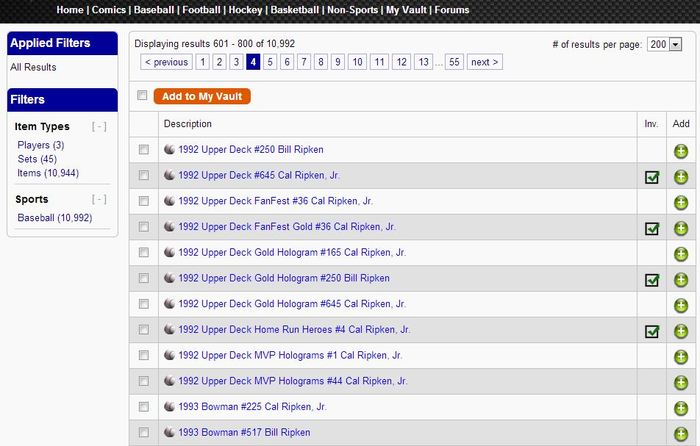Select Gold Hologram #165 row checkbox
The height and width of the screenshot is (446, 700).
tap(144, 252)
